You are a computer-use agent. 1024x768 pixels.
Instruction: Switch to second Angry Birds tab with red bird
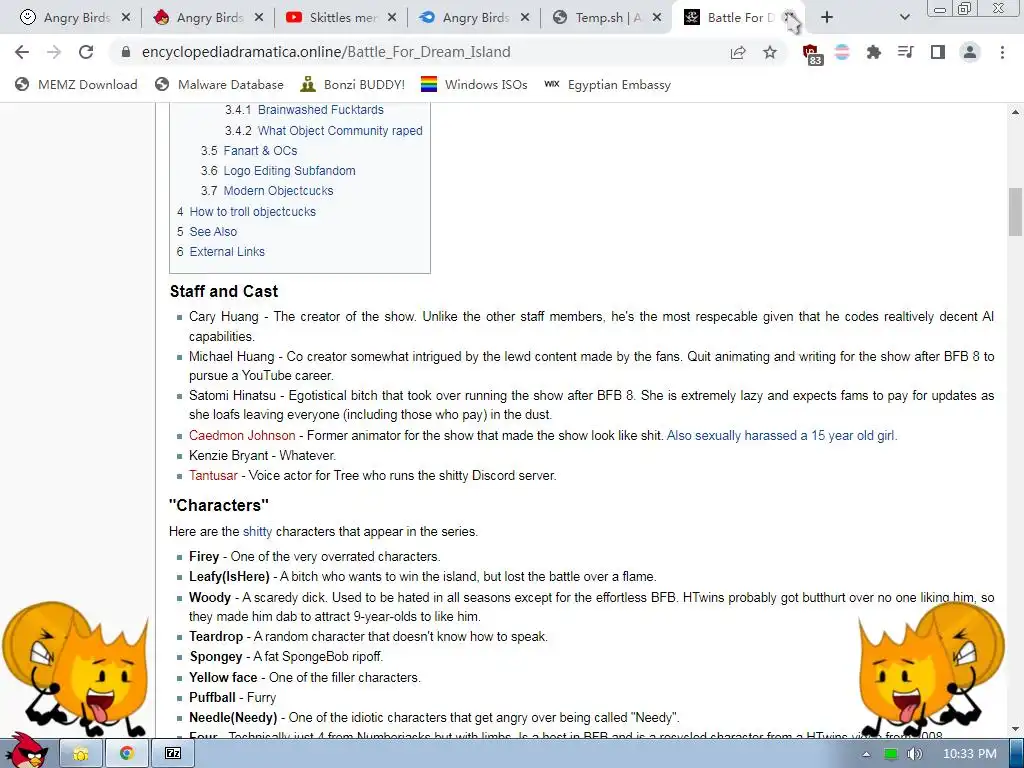(x=208, y=18)
